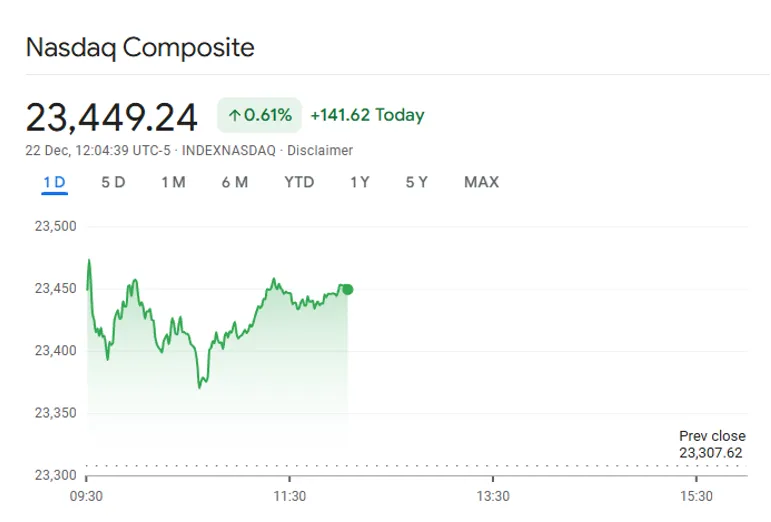Click the green up arrow in percent badge

(x=235, y=116)
